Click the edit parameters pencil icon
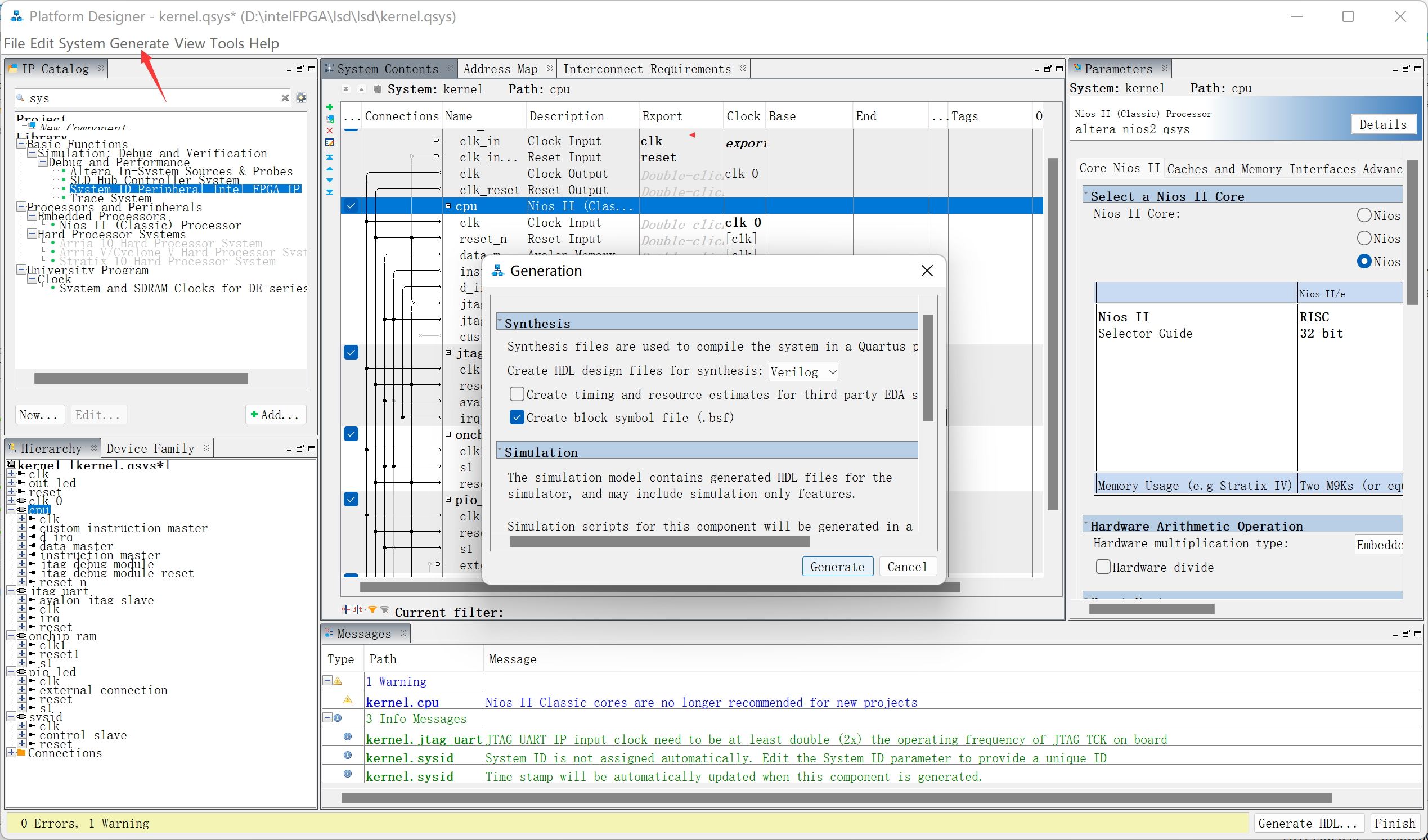1428x840 pixels. [330, 142]
